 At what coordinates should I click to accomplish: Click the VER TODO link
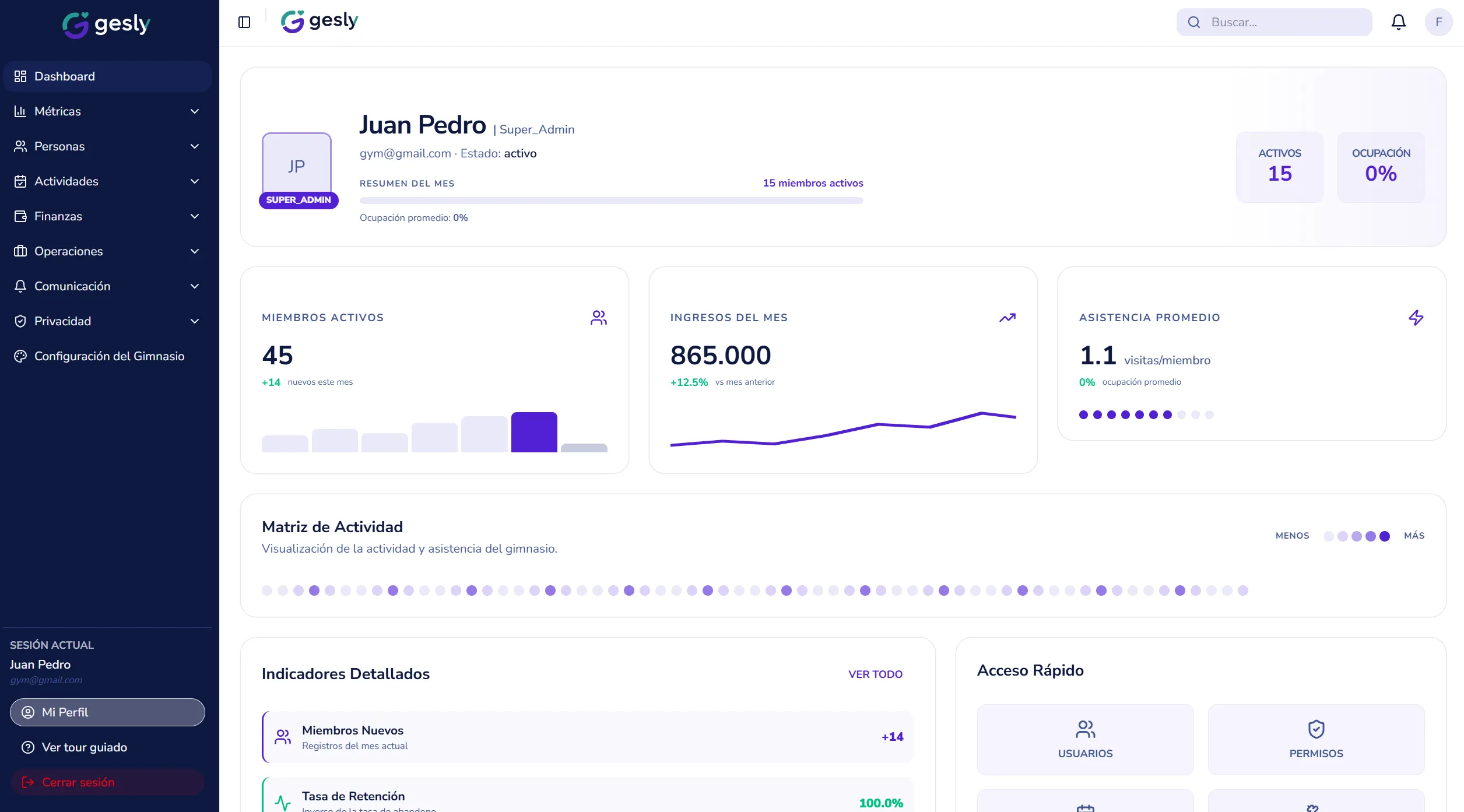(875, 674)
